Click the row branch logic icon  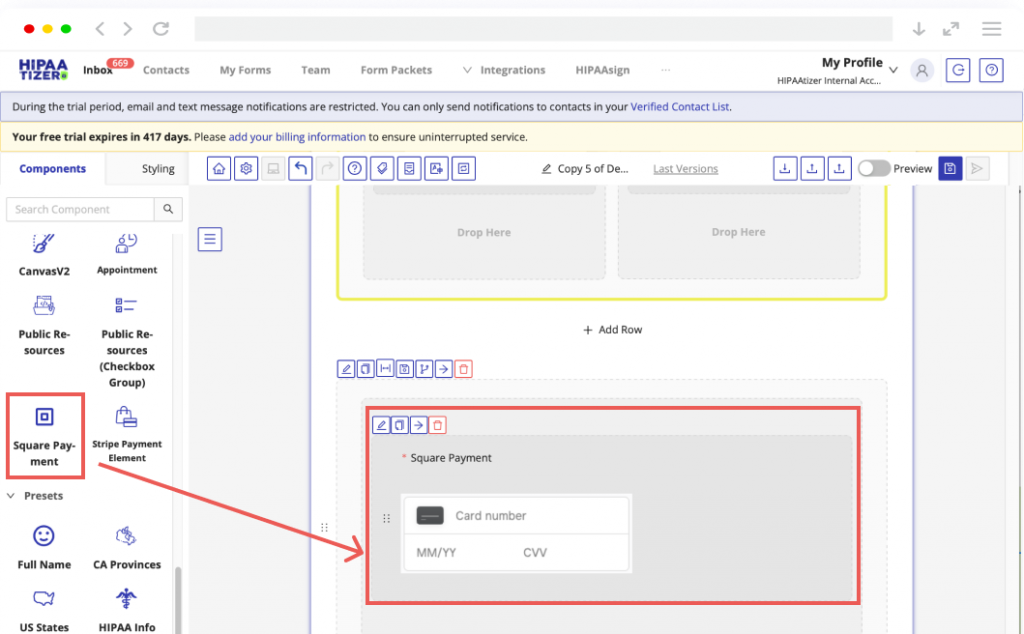click(x=424, y=369)
